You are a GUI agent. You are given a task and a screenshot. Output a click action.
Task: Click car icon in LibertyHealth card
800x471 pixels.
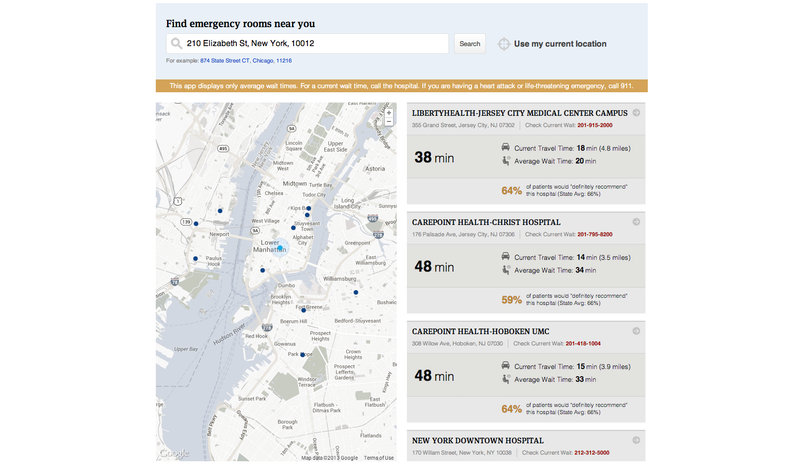coord(506,147)
